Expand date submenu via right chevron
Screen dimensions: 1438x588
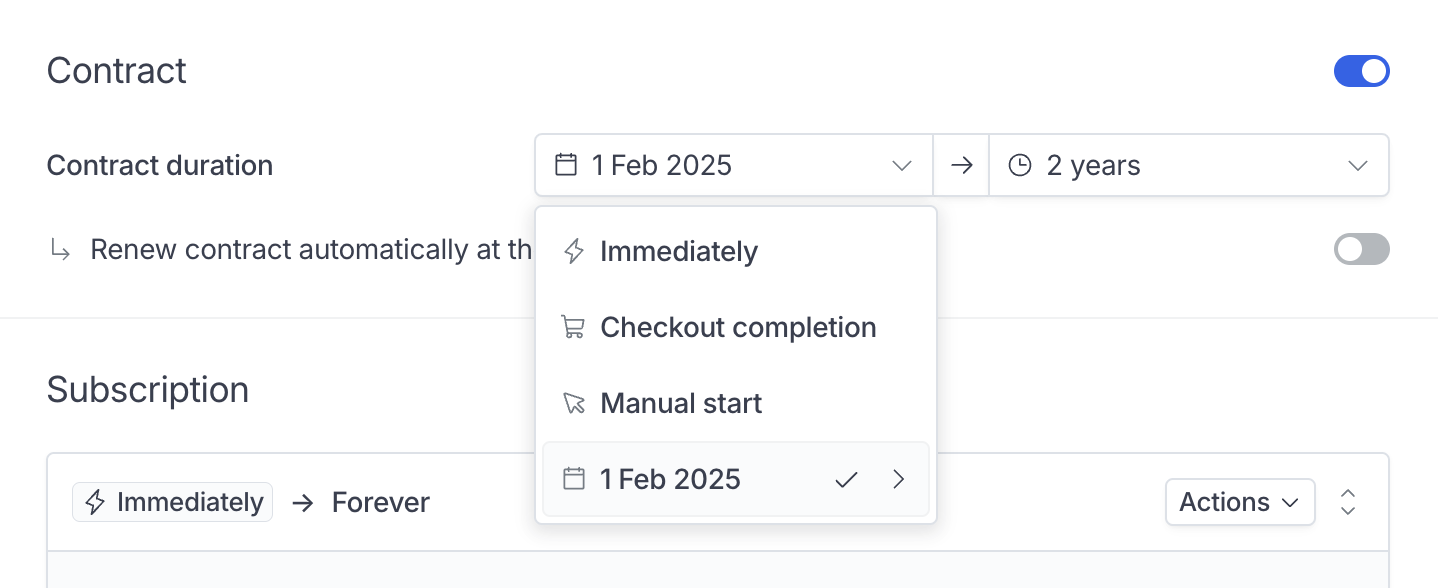click(x=898, y=480)
